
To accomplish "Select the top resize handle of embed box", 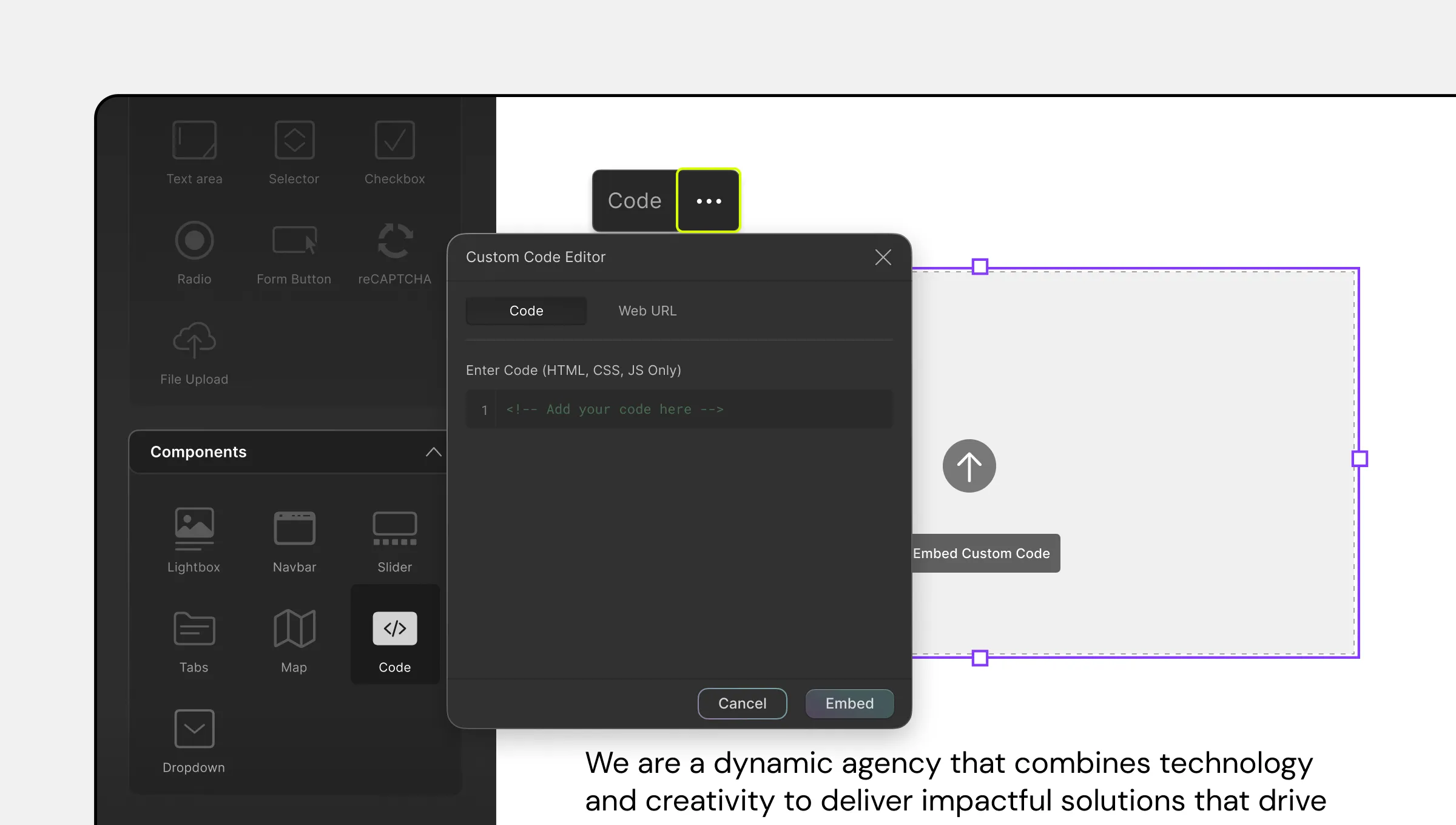I will [980, 267].
